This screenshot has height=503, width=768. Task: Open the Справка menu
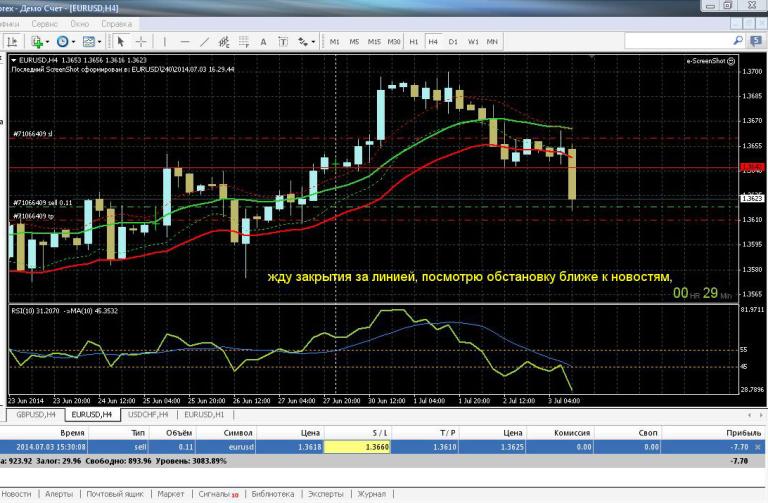(117, 24)
